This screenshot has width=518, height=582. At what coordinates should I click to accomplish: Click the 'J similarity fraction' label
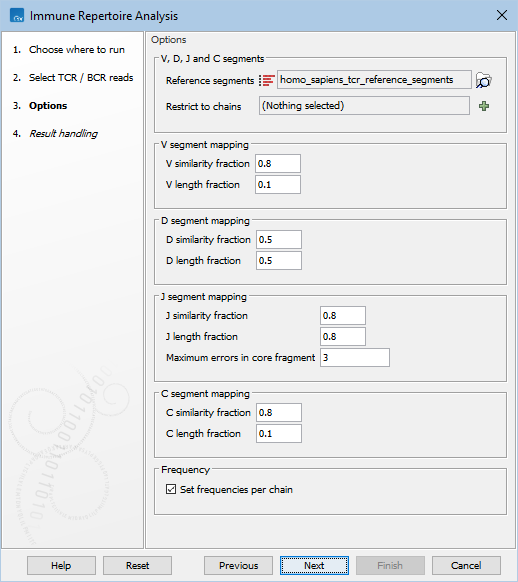click(x=207, y=316)
